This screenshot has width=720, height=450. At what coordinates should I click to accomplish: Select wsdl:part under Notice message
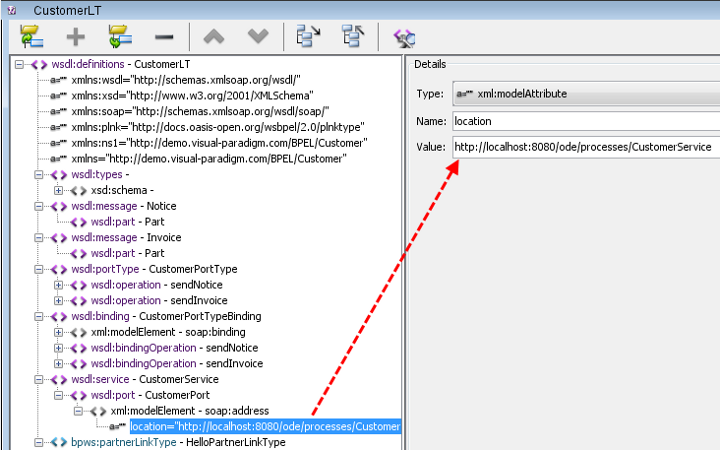point(127,222)
